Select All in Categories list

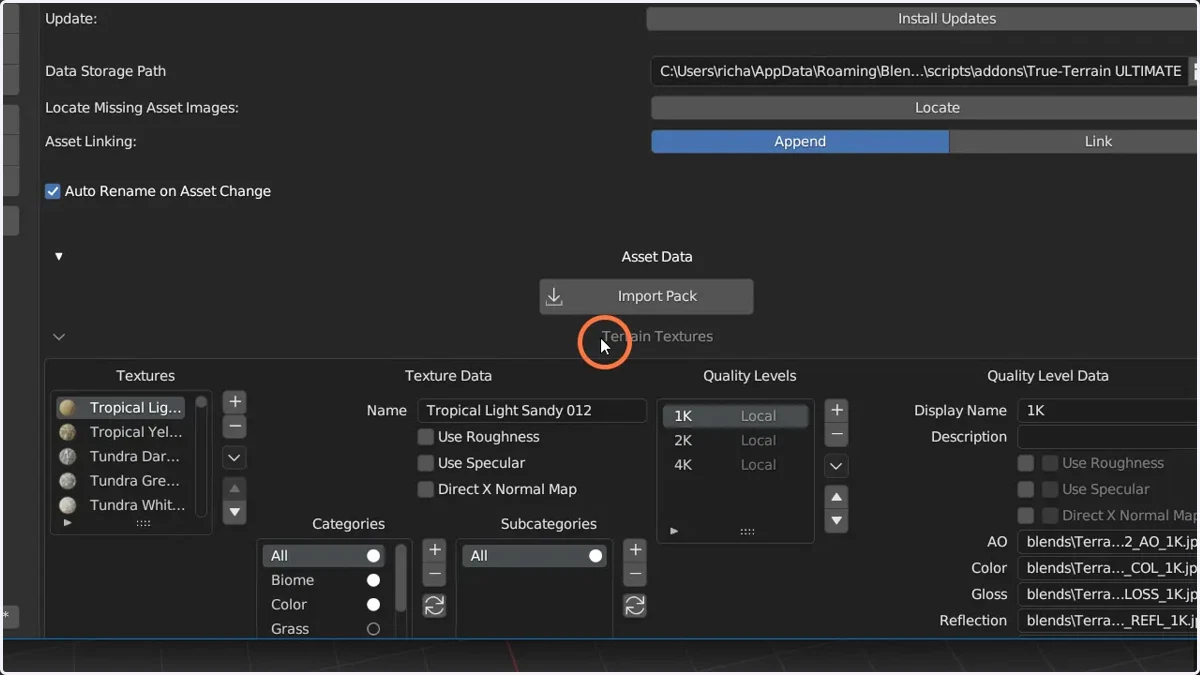324,556
